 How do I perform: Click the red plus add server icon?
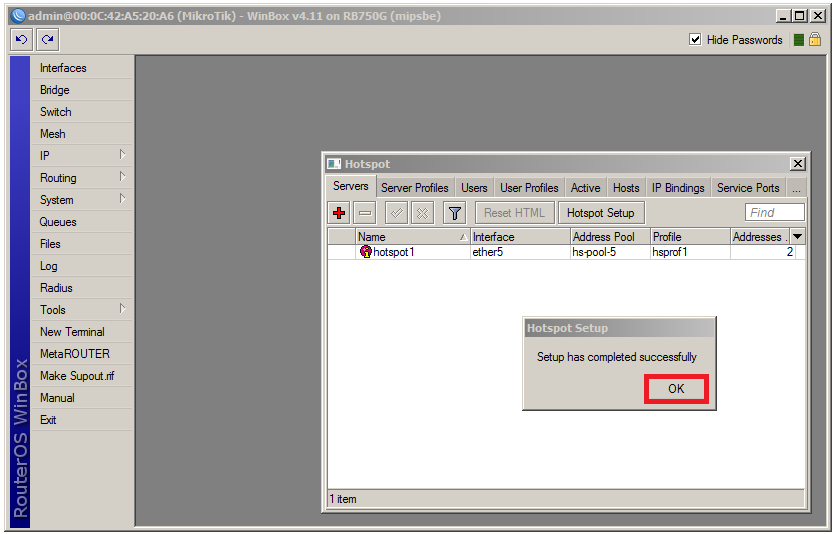[339, 213]
